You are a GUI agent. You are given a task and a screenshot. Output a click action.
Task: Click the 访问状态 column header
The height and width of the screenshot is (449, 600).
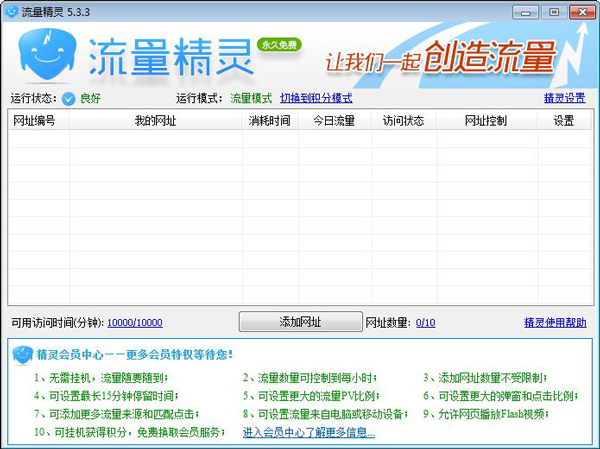click(403, 121)
